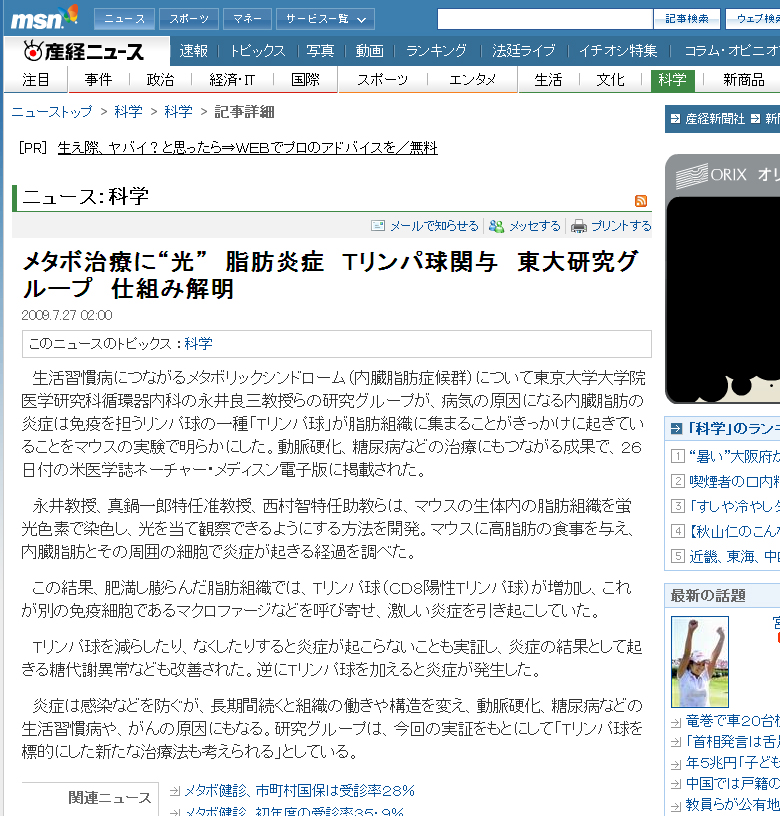This screenshot has width=780, height=816.
Task: Click the rank 1 number icon
Action: pos(678,456)
